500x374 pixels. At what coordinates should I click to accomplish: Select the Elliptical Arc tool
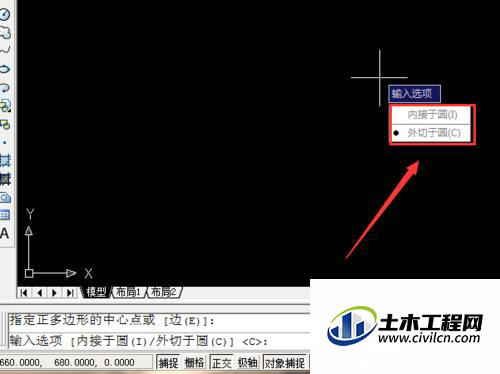(x=5, y=88)
